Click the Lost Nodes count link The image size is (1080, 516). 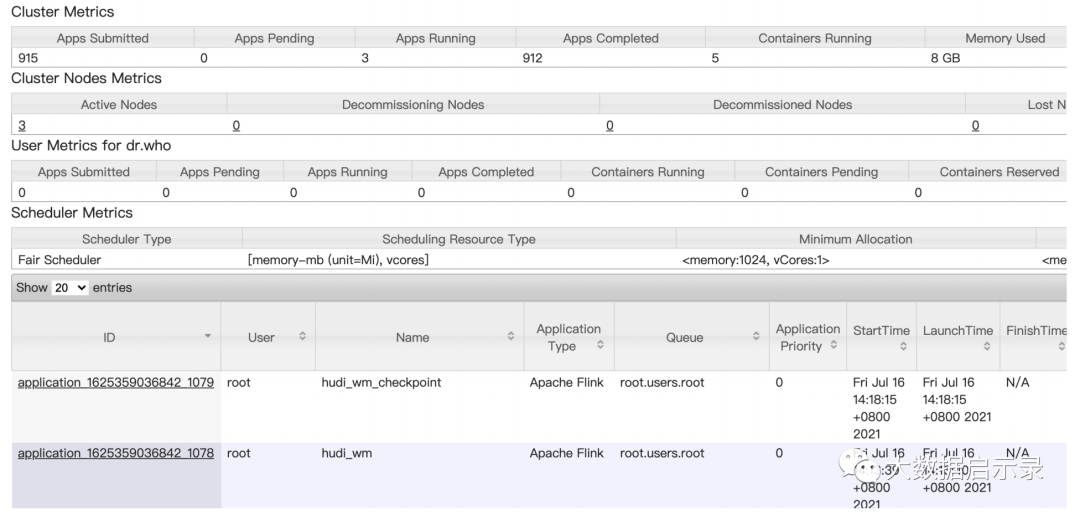pyautogui.click(x=975, y=126)
